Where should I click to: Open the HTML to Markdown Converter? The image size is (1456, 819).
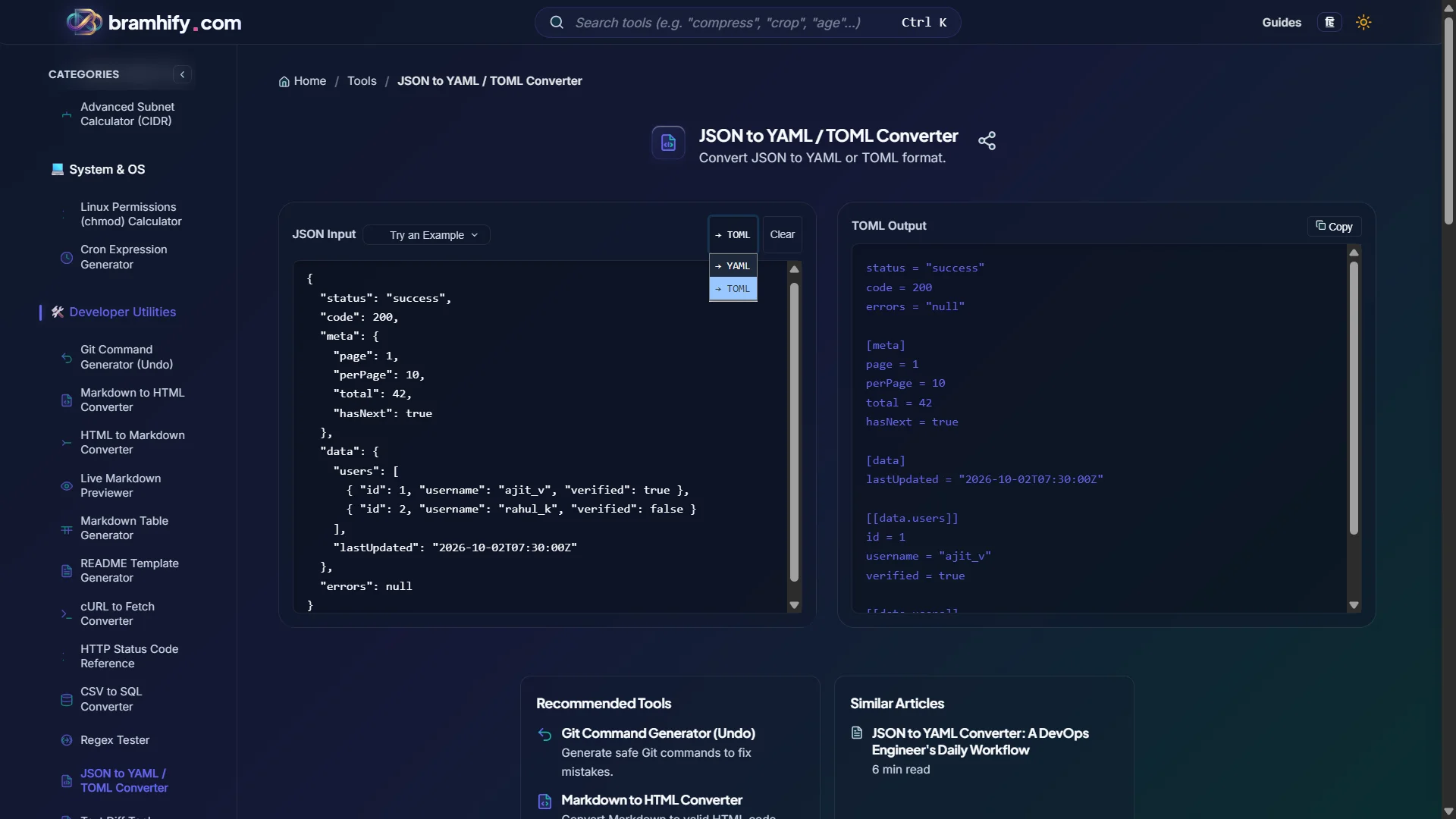coord(133,443)
